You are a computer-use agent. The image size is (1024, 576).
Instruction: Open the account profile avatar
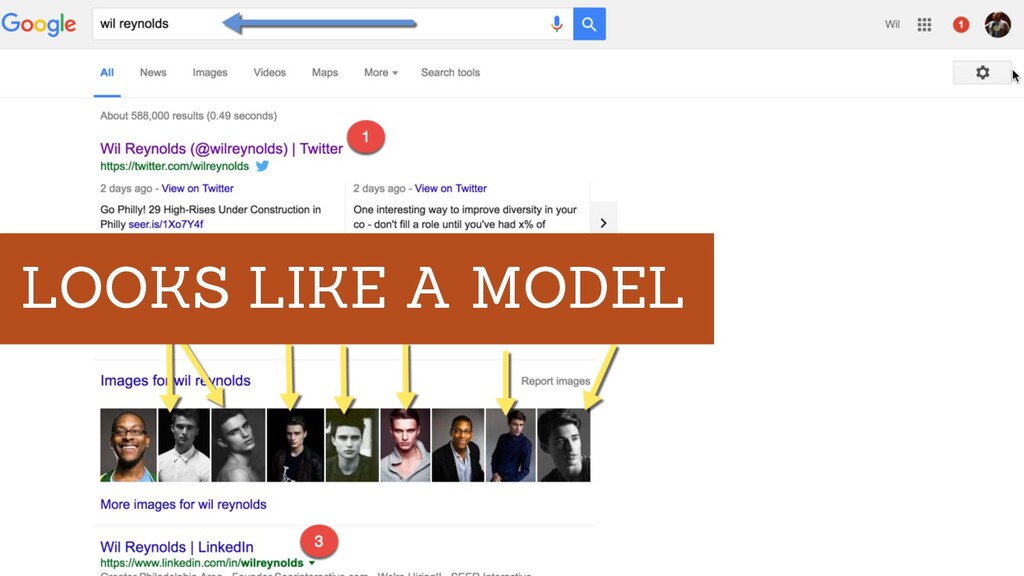pos(997,25)
